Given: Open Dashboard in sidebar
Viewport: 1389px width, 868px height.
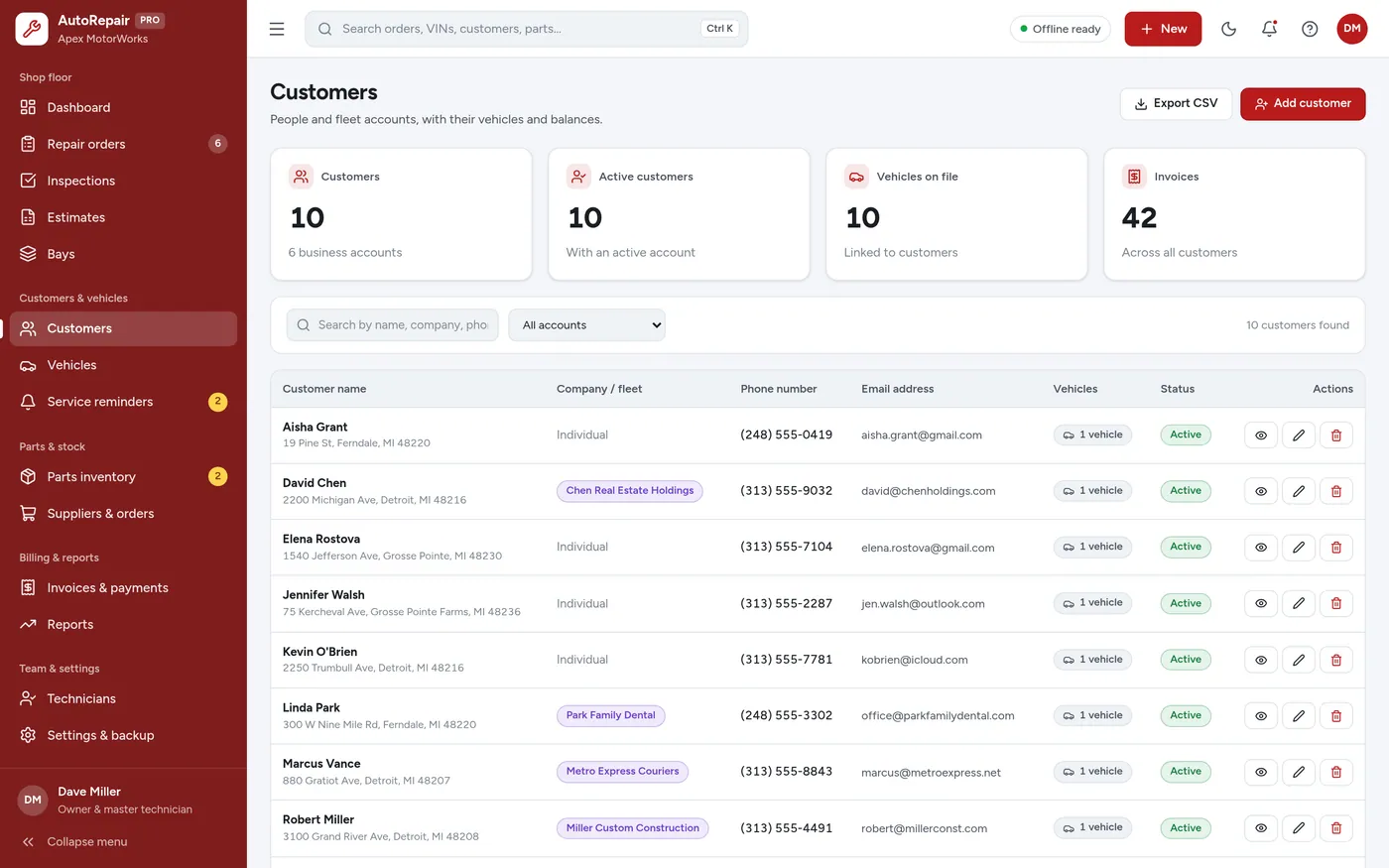Looking at the screenshot, I should tap(123, 107).
